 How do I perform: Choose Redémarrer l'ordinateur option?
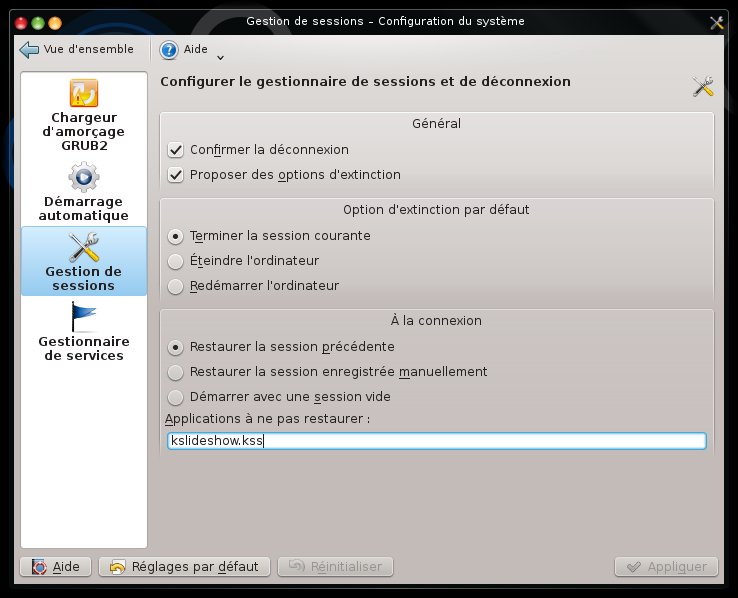pyautogui.click(x=176, y=286)
